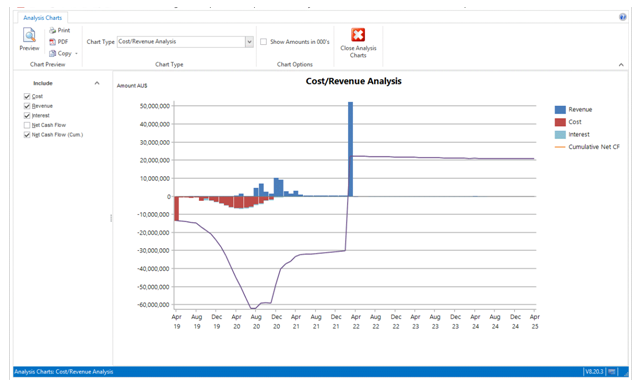The height and width of the screenshot is (386, 641).
Task: Open the Chart Type dropdown arrow
Action: click(x=249, y=42)
